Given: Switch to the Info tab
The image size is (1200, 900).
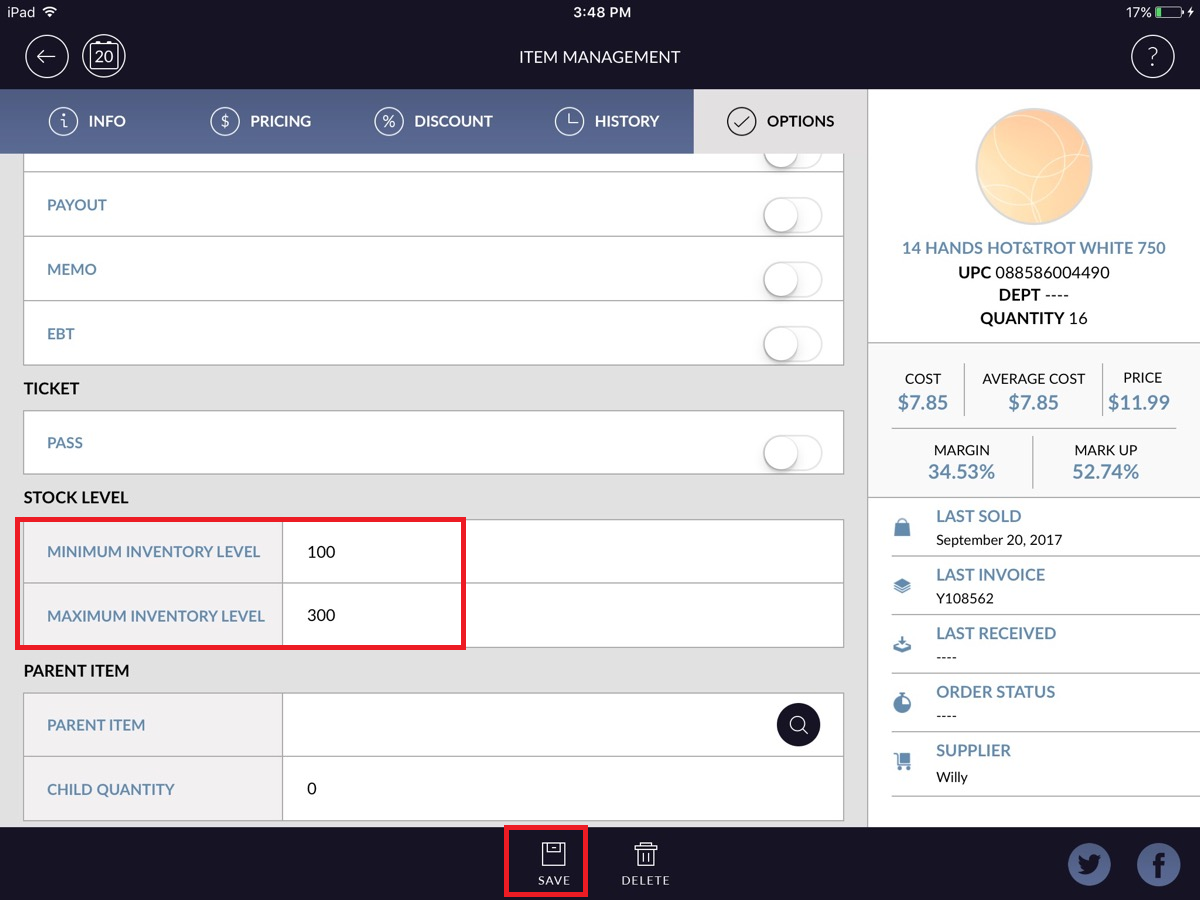Looking at the screenshot, I should [88, 121].
